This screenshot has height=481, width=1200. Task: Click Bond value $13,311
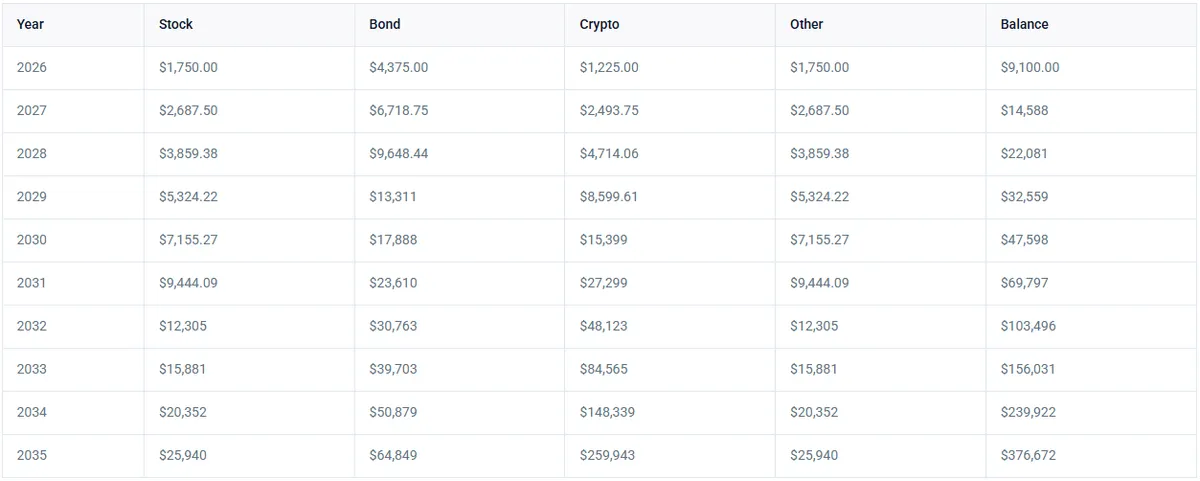tap(393, 196)
